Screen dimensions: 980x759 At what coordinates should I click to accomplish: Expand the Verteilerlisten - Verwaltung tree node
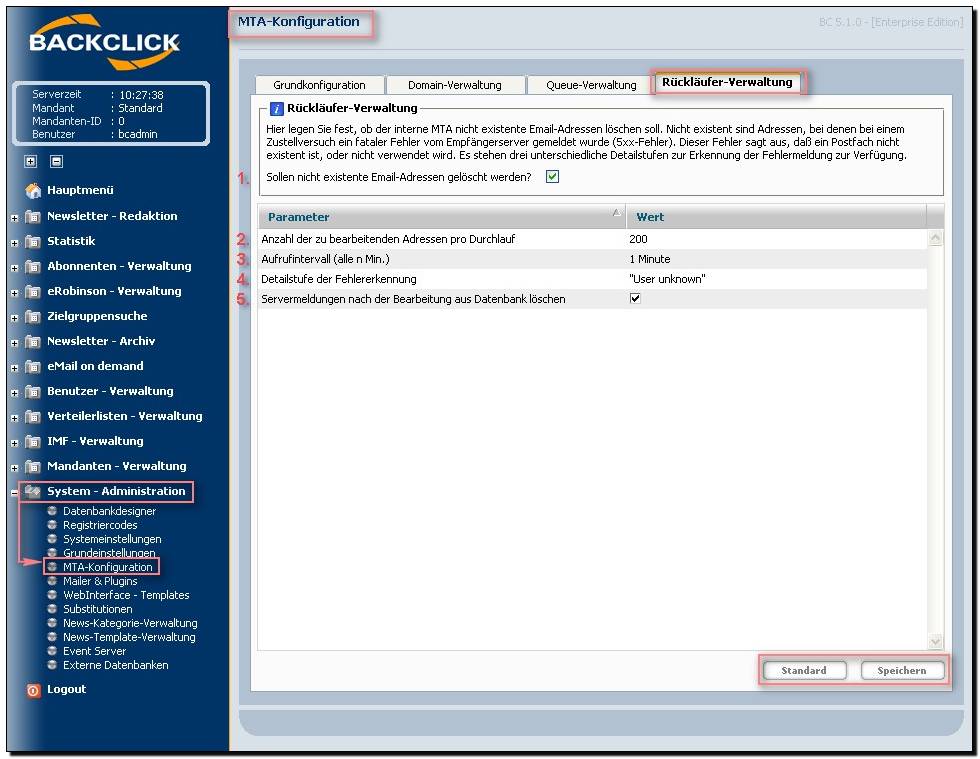14,418
